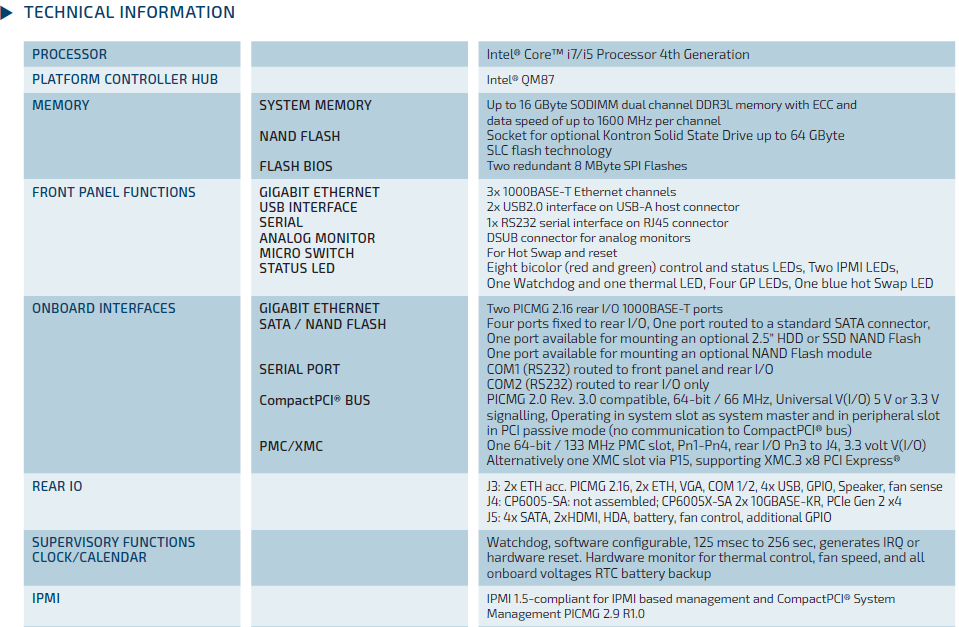Viewport: 959px width, 627px height.
Task: Click the NAND FLASH sublabel under Memory
Action: [x=299, y=136]
